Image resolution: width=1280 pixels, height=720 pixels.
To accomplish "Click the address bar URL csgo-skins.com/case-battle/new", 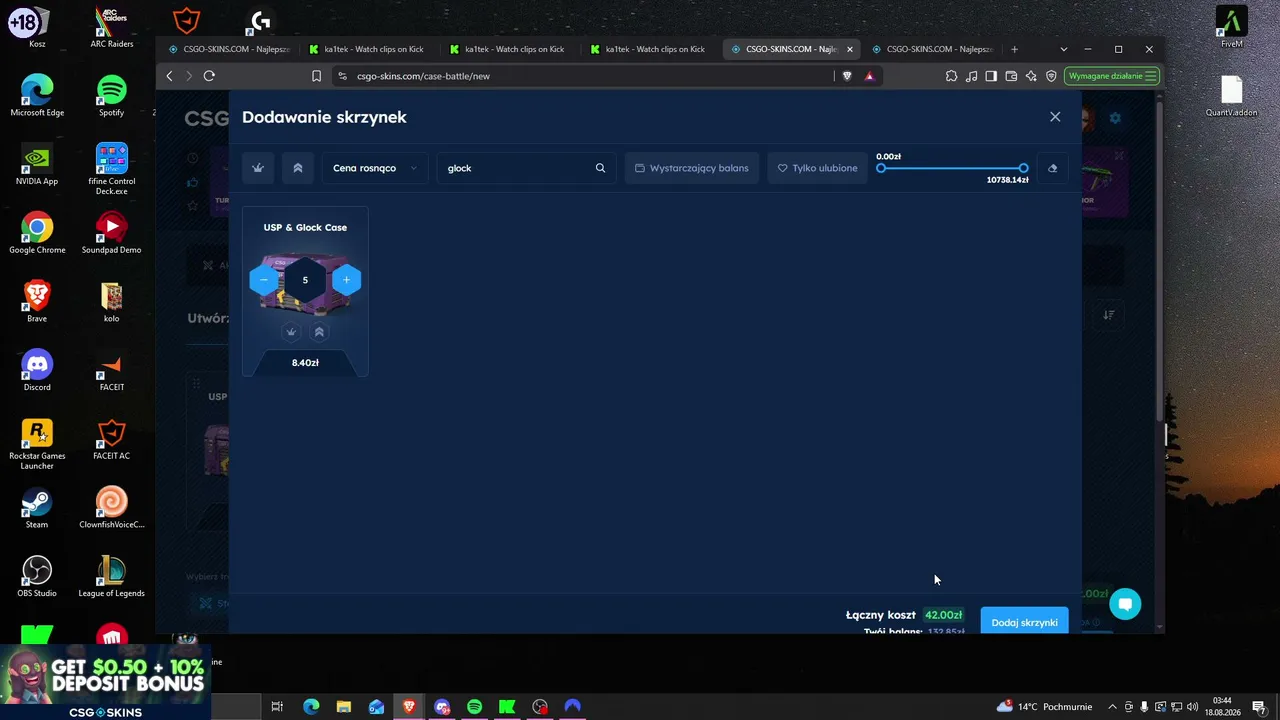I will tap(423, 76).
